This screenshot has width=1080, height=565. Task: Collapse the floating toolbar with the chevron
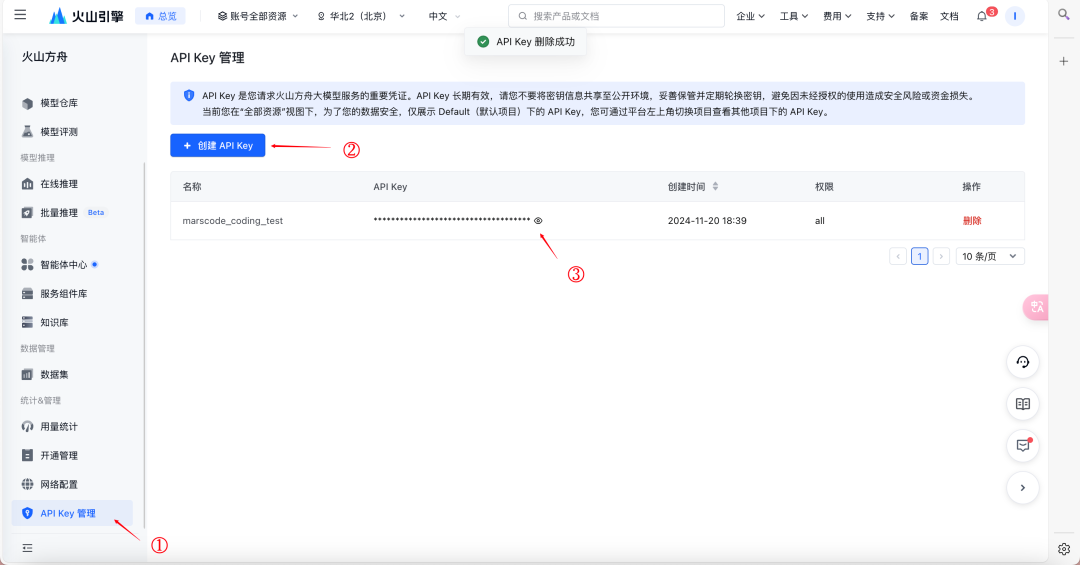(x=1023, y=488)
